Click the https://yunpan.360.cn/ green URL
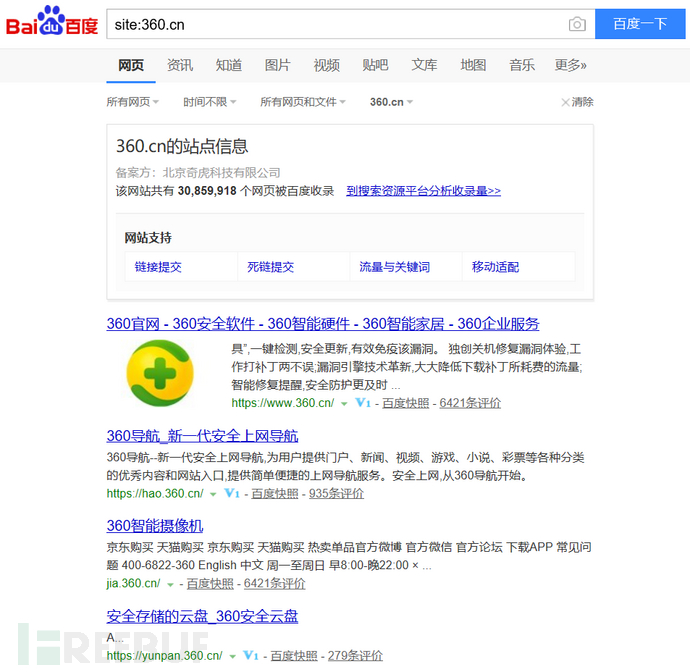The height and width of the screenshot is (672, 690). point(165,656)
